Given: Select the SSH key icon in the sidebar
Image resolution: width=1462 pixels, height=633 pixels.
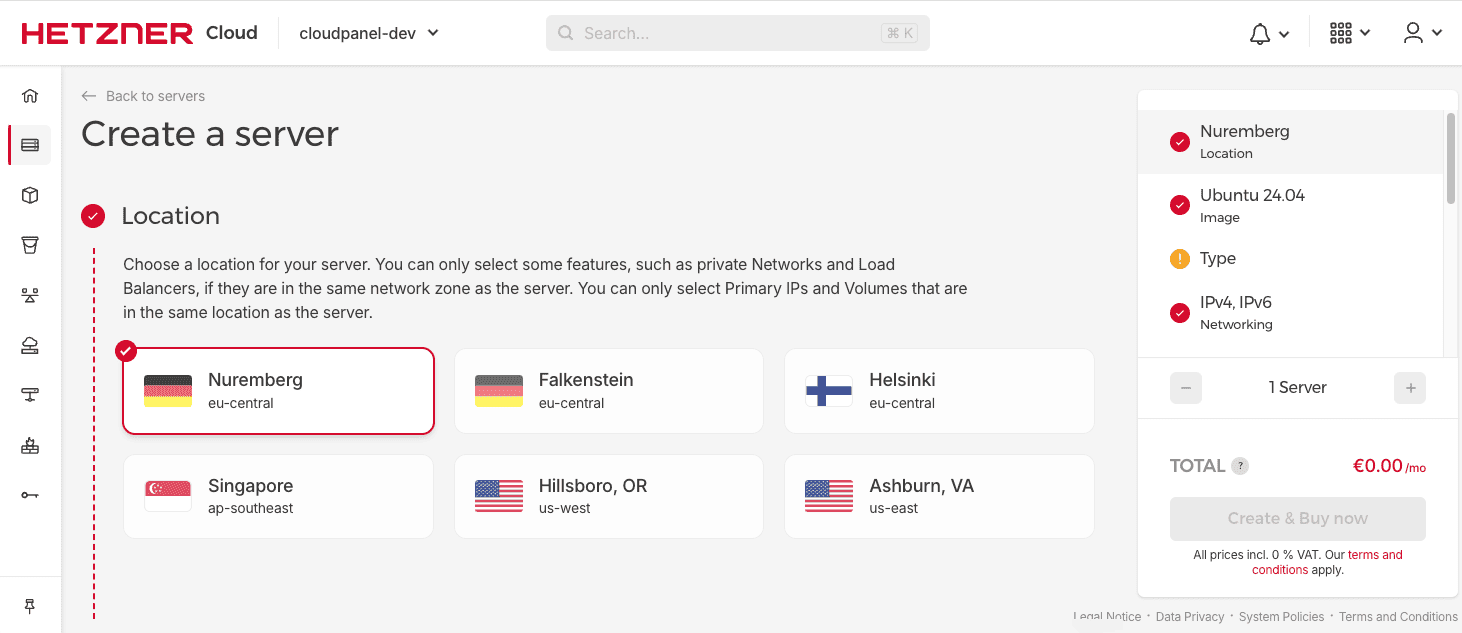Looking at the screenshot, I should point(30,494).
